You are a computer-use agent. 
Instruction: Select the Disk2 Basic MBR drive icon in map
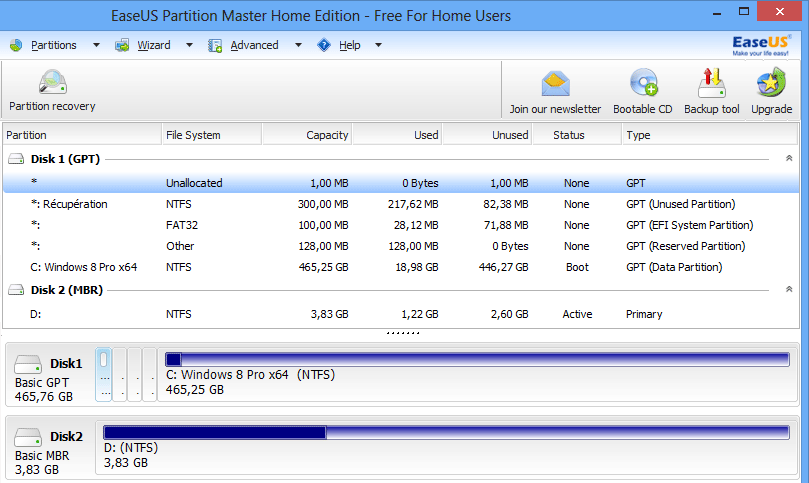pyautogui.click(x=28, y=437)
